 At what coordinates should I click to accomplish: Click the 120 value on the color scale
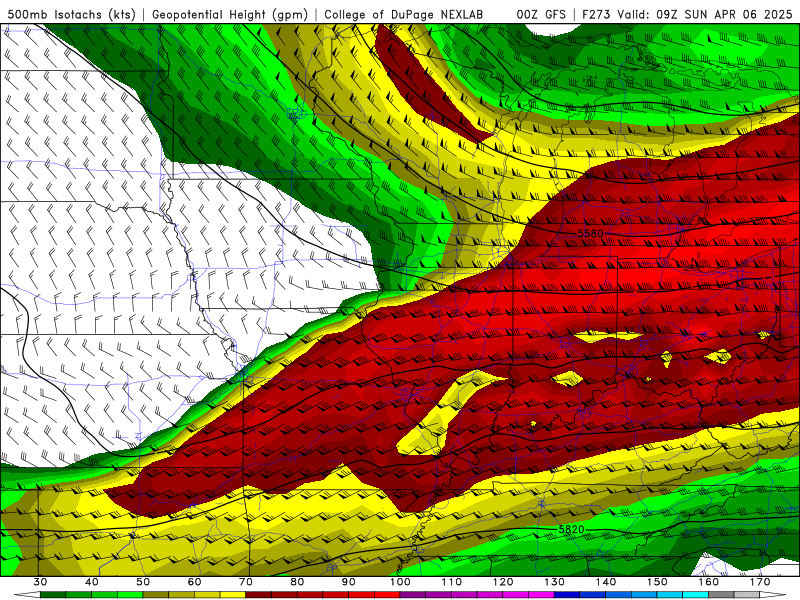503,582
